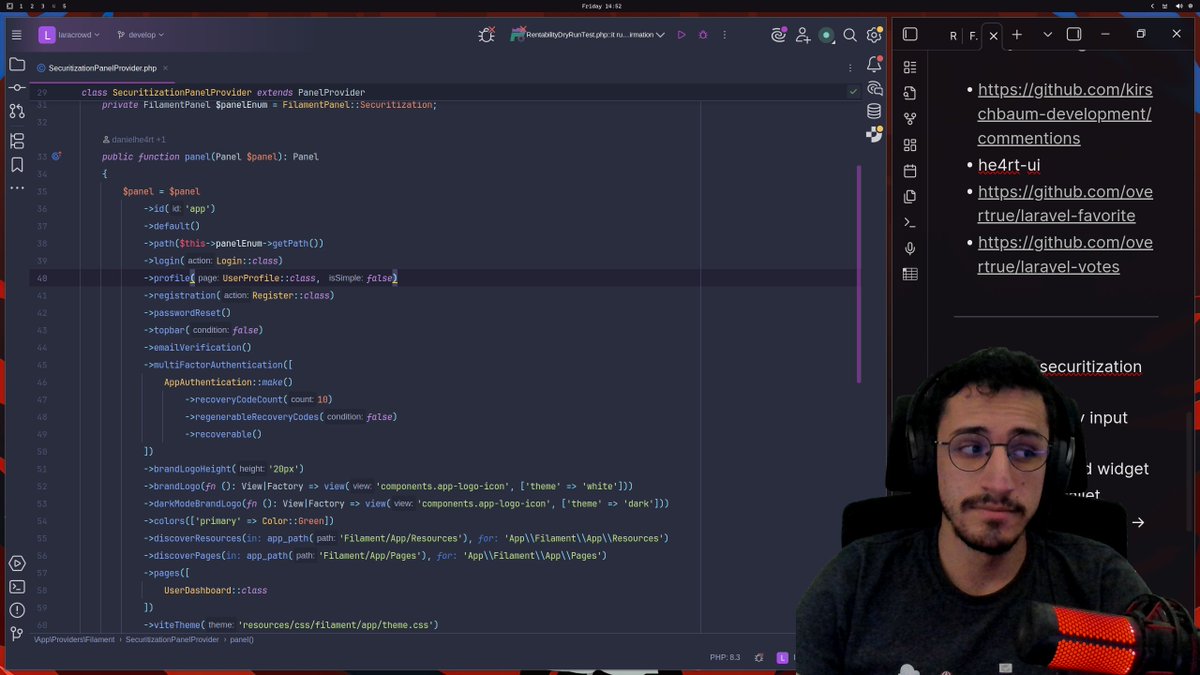Click the green inspection checkmark widget

[853, 91]
